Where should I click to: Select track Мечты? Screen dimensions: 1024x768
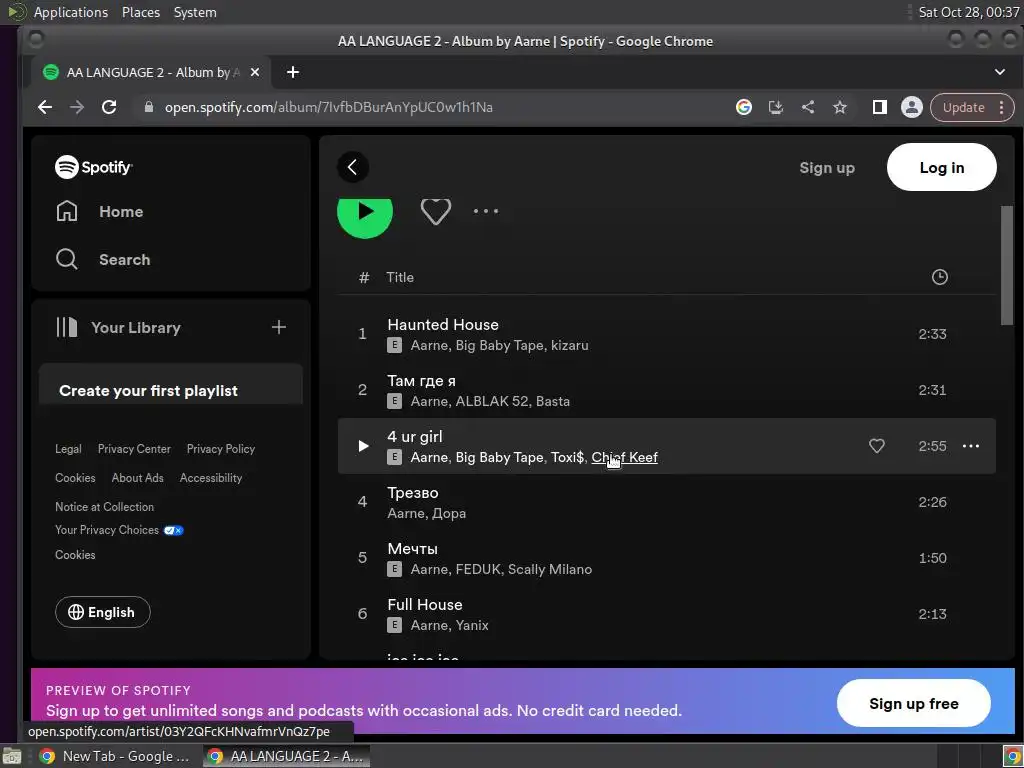[666, 558]
